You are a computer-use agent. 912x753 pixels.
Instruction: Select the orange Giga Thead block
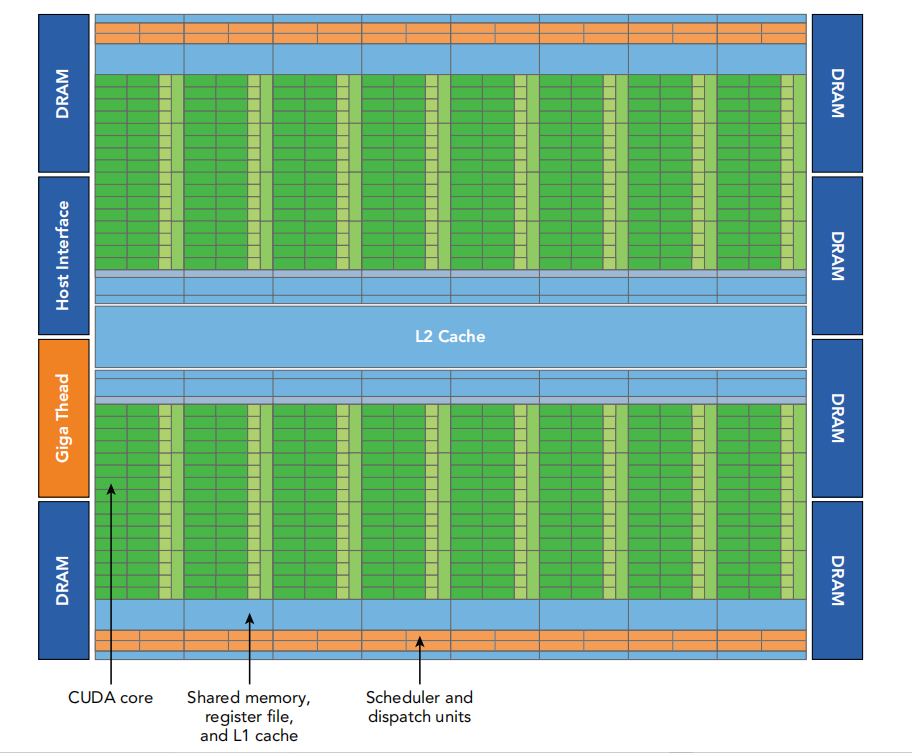tap(63, 418)
